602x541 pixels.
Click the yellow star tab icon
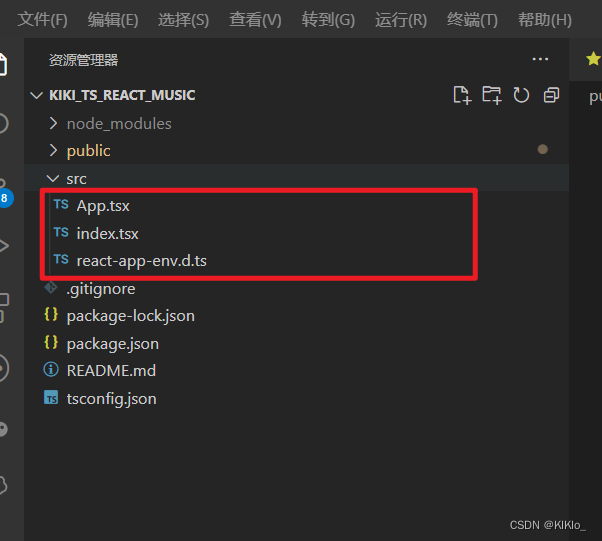[593, 59]
